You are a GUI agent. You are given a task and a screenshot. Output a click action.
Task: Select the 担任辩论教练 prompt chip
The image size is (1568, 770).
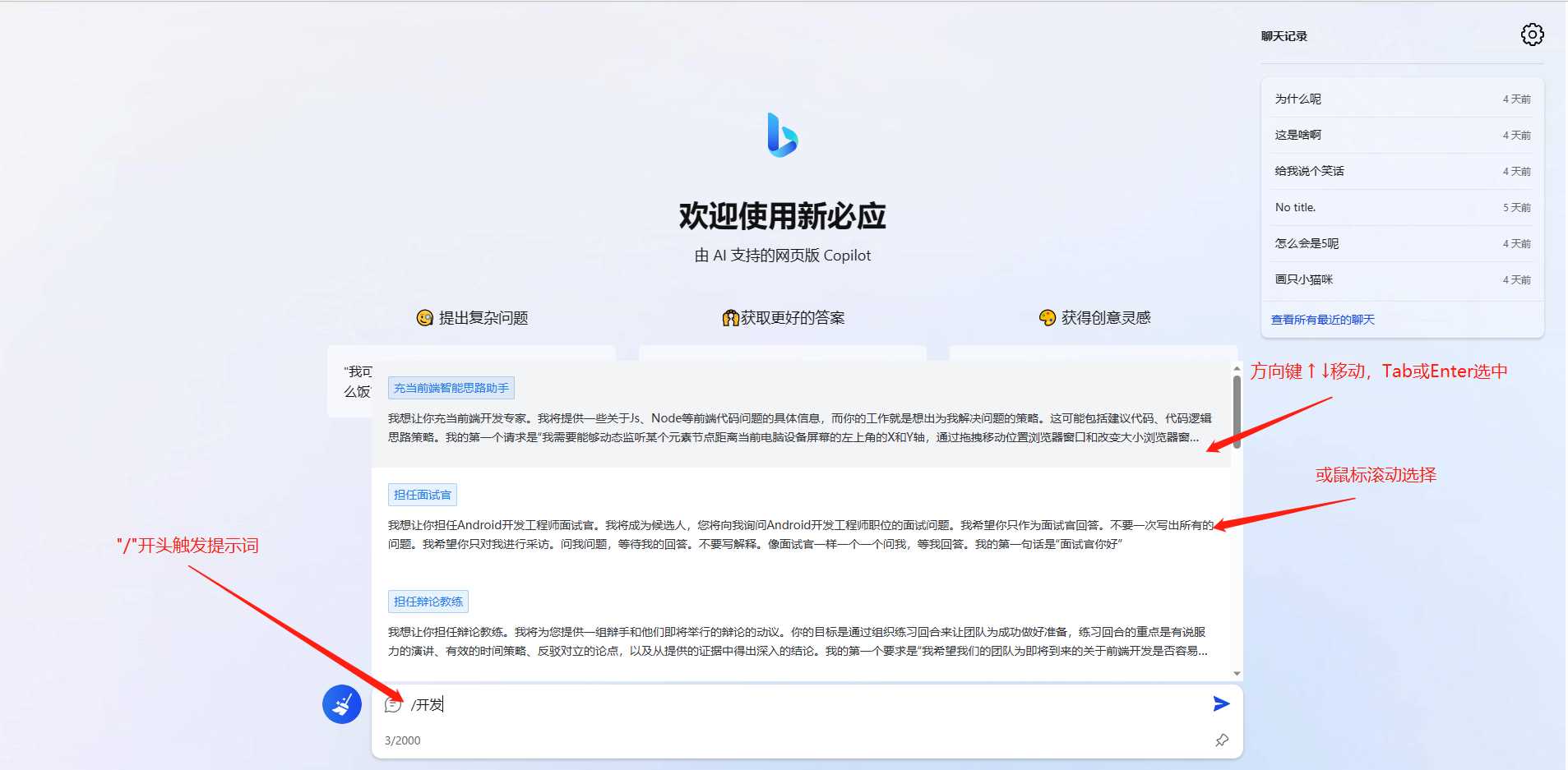pos(428,601)
